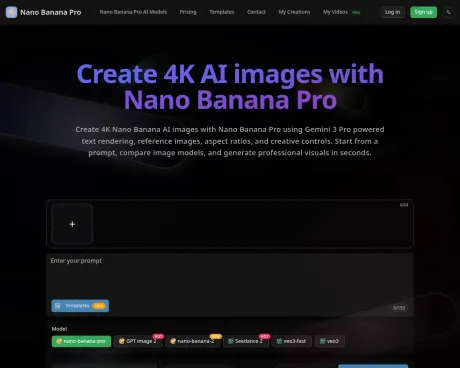Screen dimensions: 460x368
Task: Select the veo3 model
Action: pos(329,341)
